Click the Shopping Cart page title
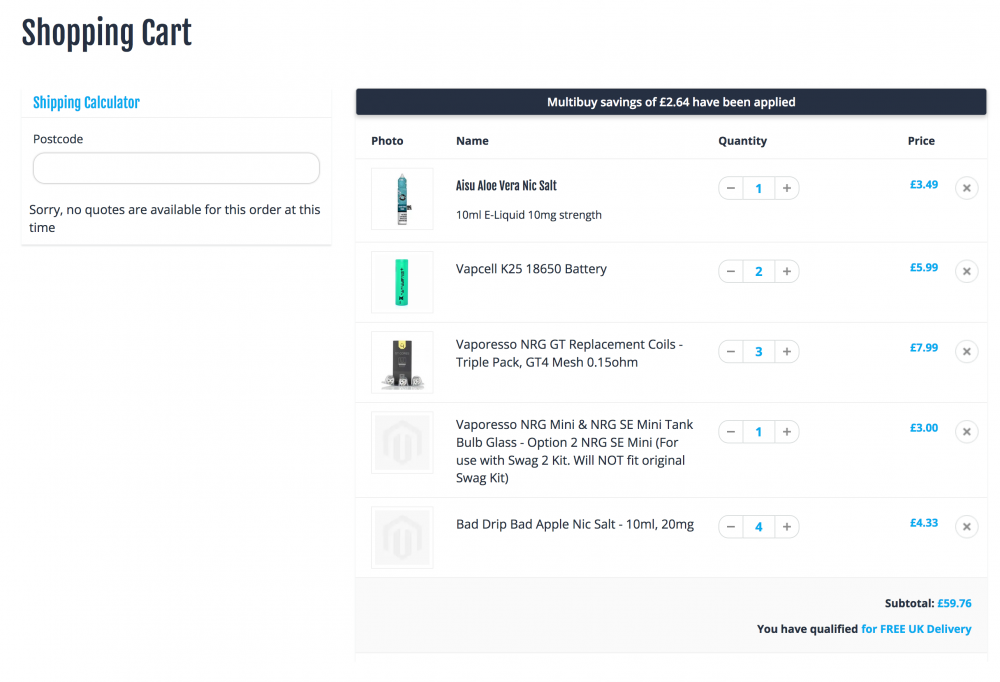Image resolution: width=1000 pixels, height=682 pixels. [x=107, y=33]
